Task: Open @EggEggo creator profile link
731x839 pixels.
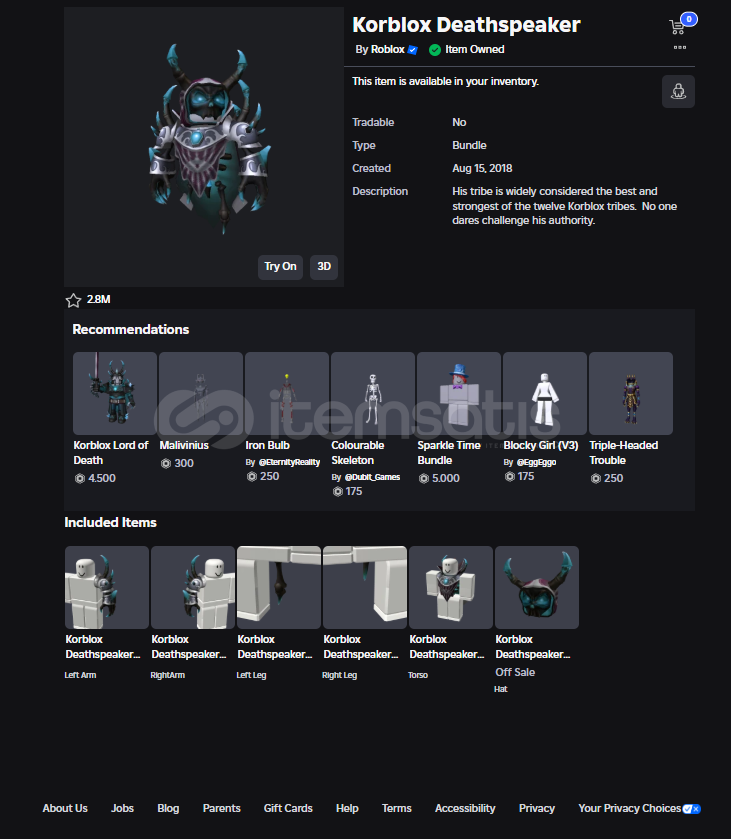Action: coord(536,462)
